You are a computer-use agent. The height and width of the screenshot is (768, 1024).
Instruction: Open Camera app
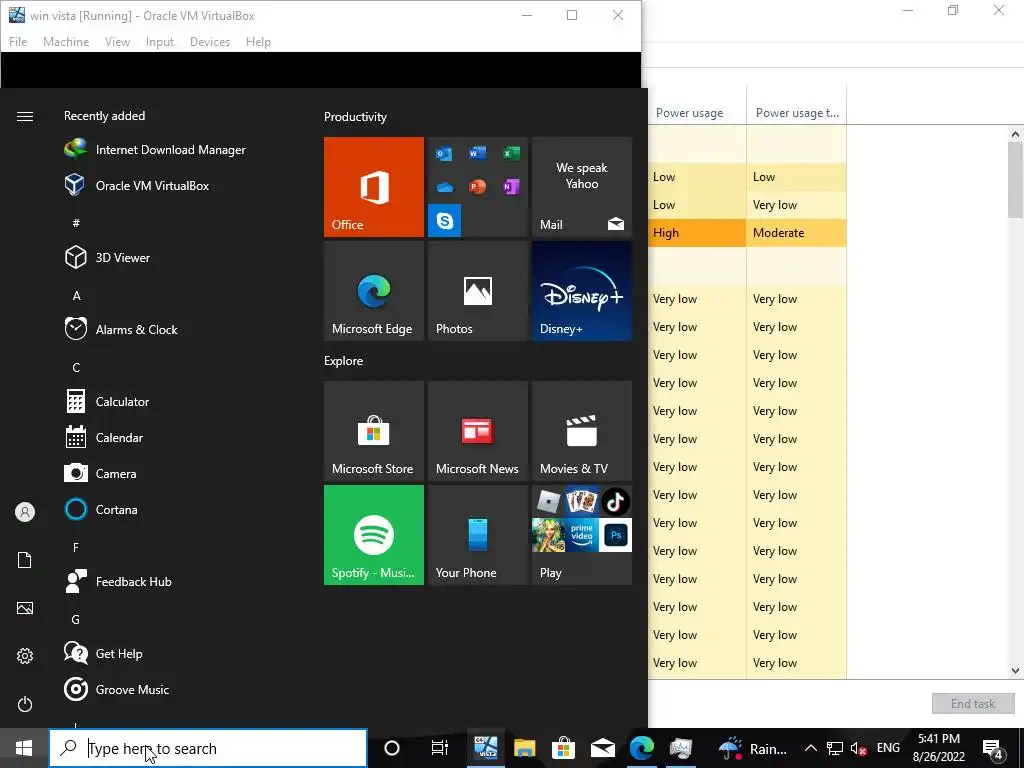(x=101, y=473)
